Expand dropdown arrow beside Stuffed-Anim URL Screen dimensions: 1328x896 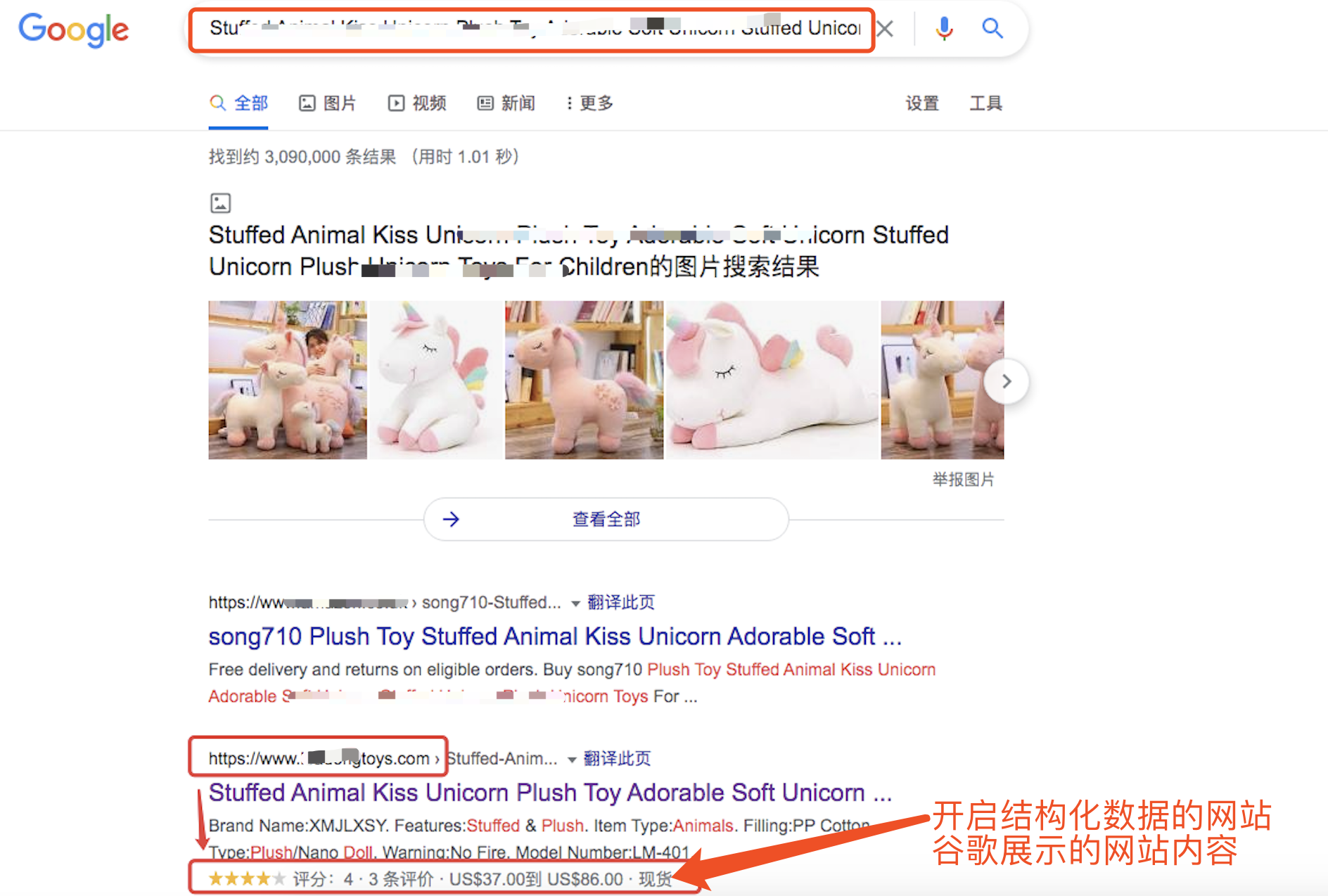click(572, 760)
